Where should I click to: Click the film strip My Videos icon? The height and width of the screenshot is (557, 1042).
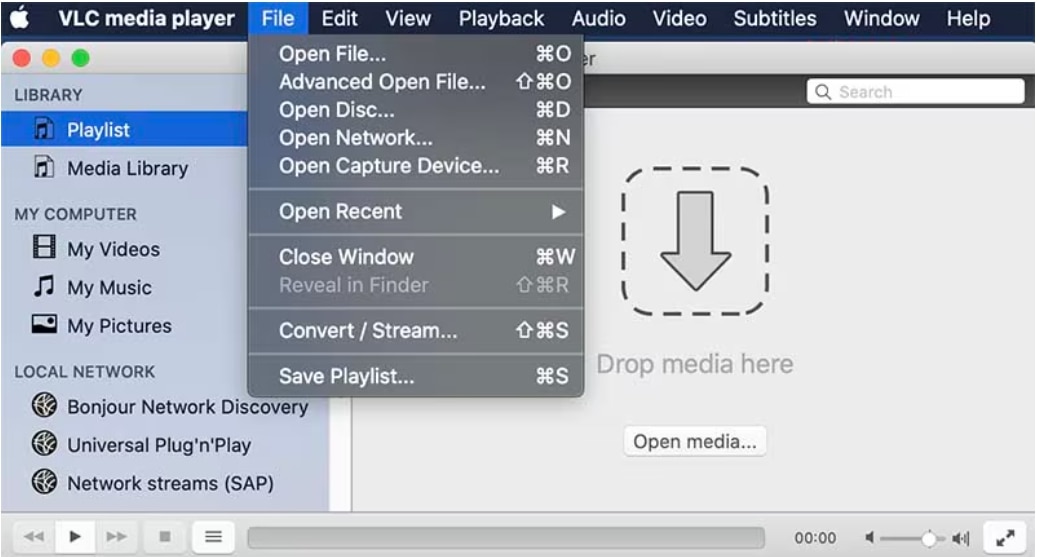(45, 247)
